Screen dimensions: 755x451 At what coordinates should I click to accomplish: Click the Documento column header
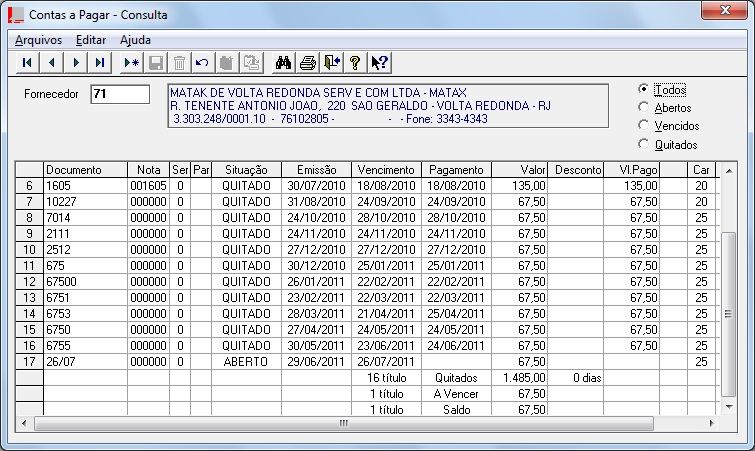[x=86, y=170]
